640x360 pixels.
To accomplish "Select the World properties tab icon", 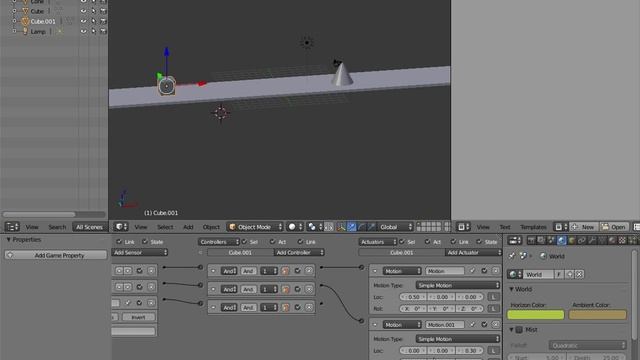I will click(x=562, y=240).
